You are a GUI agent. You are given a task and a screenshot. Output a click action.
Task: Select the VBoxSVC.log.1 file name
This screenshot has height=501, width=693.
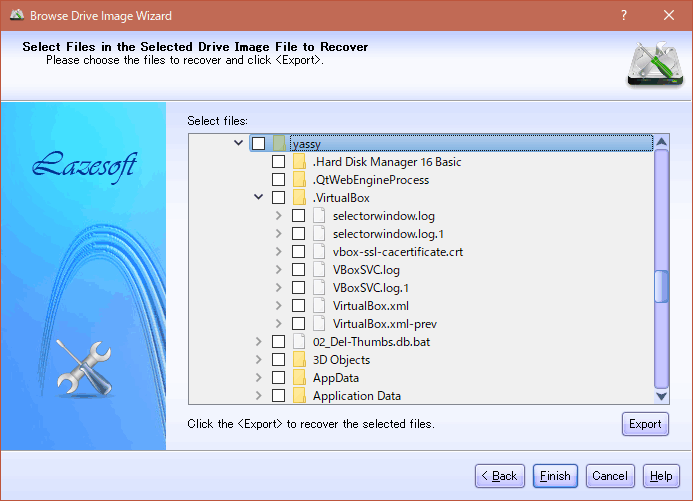point(371,288)
